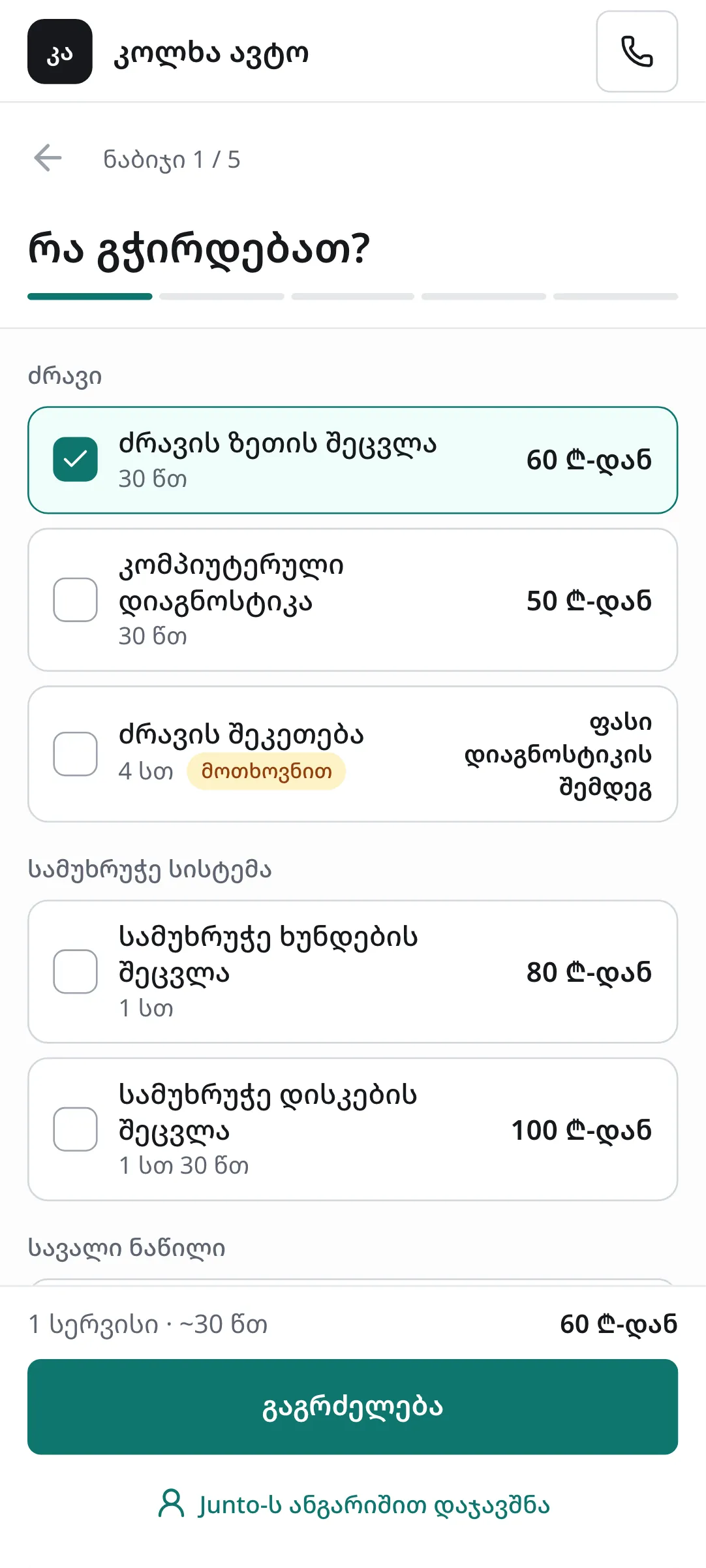Screen dimensions: 706x1568
Task: Click the last progress bar segment
Action: [x=616, y=296]
